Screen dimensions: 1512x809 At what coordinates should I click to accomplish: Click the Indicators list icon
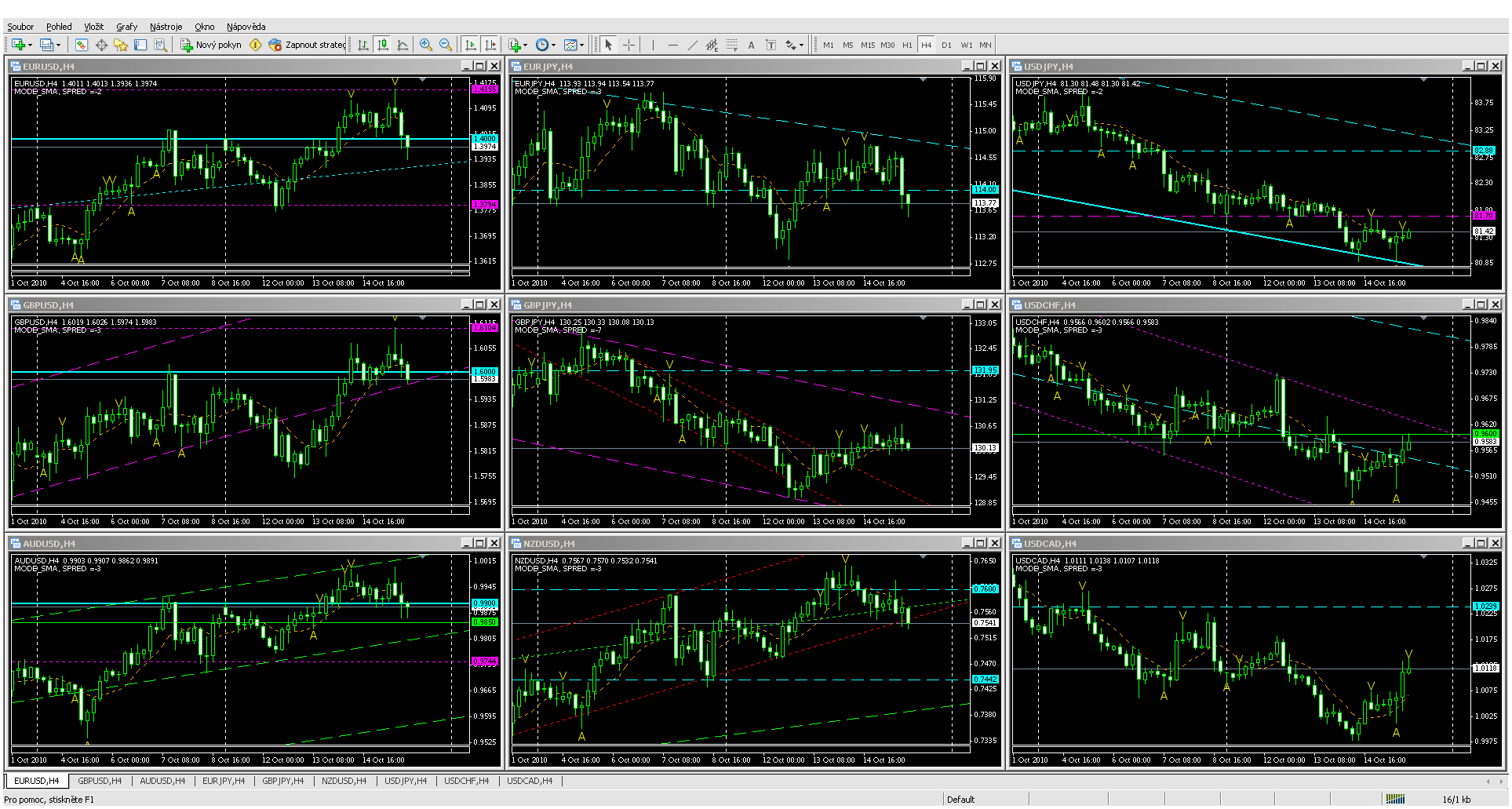point(514,45)
